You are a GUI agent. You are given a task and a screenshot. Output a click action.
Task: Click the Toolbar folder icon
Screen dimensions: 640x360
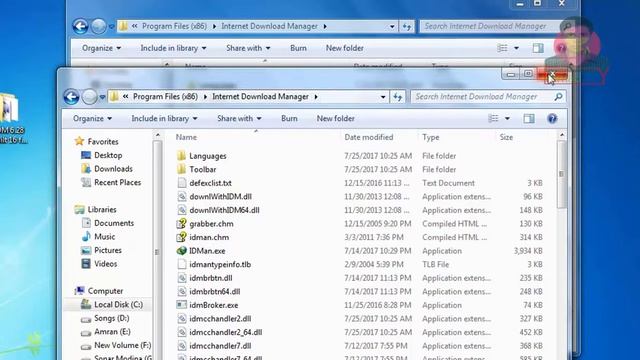(x=182, y=169)
